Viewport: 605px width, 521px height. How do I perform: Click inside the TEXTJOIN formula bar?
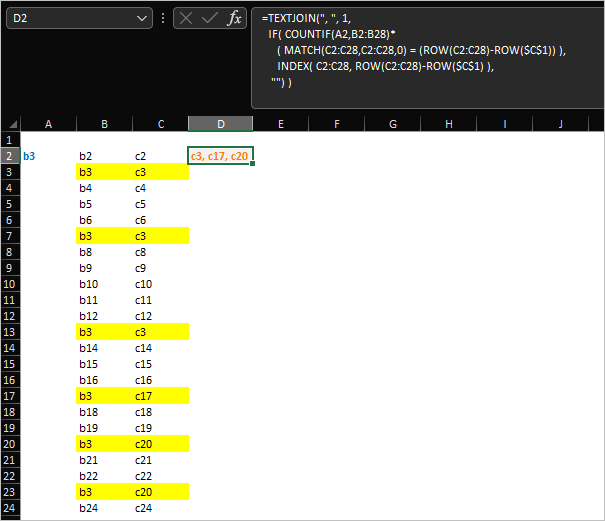tap(428, 58)
